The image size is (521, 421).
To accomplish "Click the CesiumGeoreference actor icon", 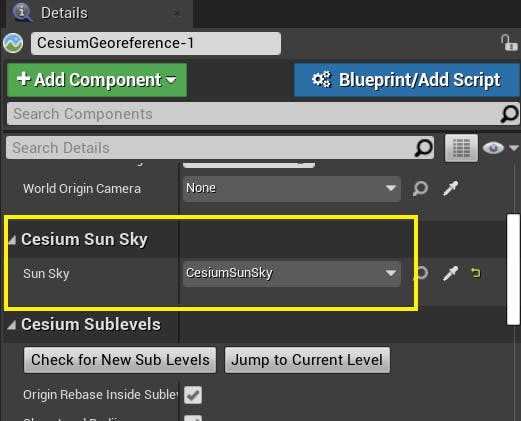I will [13, 43].
